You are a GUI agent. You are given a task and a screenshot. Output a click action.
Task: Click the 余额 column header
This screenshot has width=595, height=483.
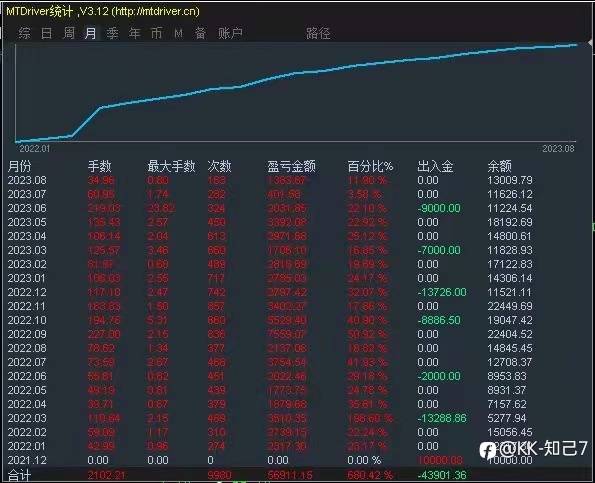point(499,166)
